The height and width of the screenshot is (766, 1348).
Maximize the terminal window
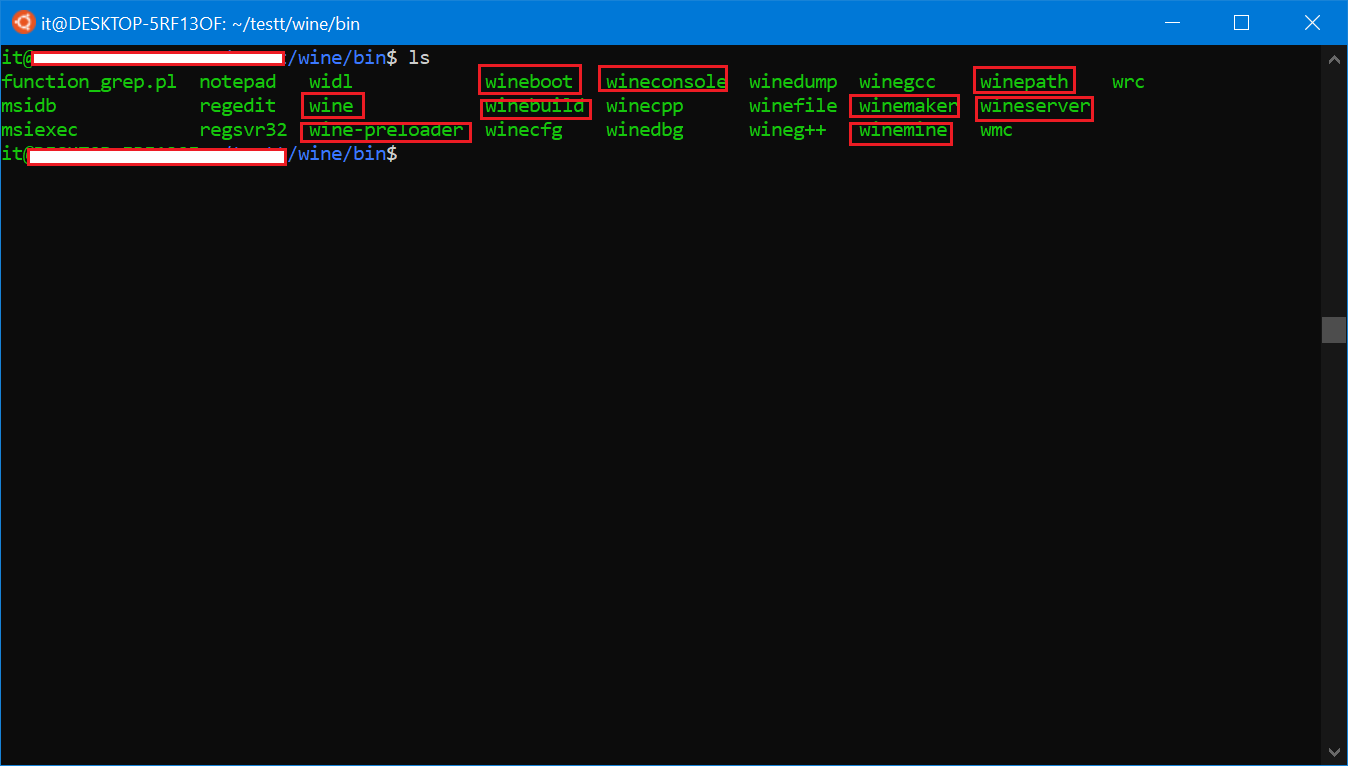click(x=1242, y=23)
